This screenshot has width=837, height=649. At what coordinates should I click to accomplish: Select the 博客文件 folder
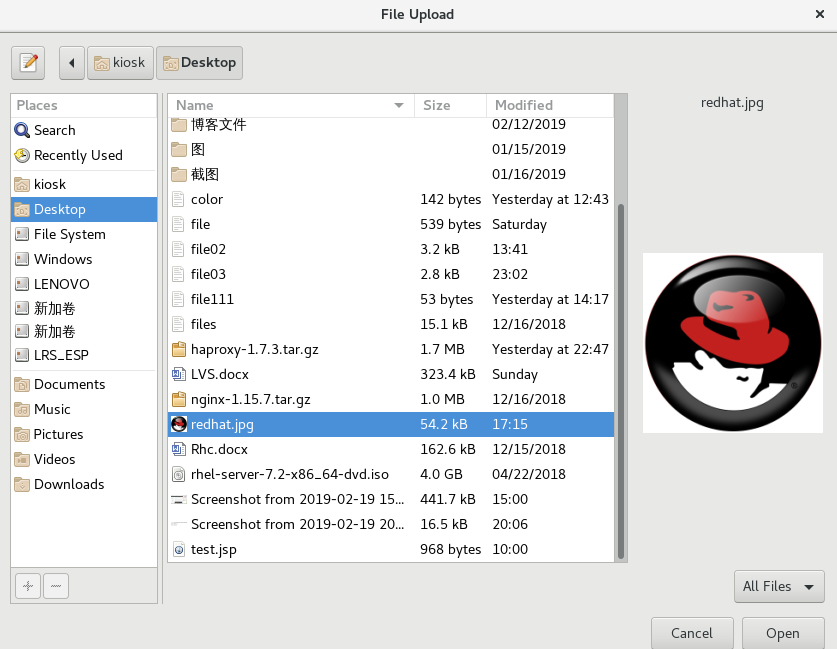(391, 125)
